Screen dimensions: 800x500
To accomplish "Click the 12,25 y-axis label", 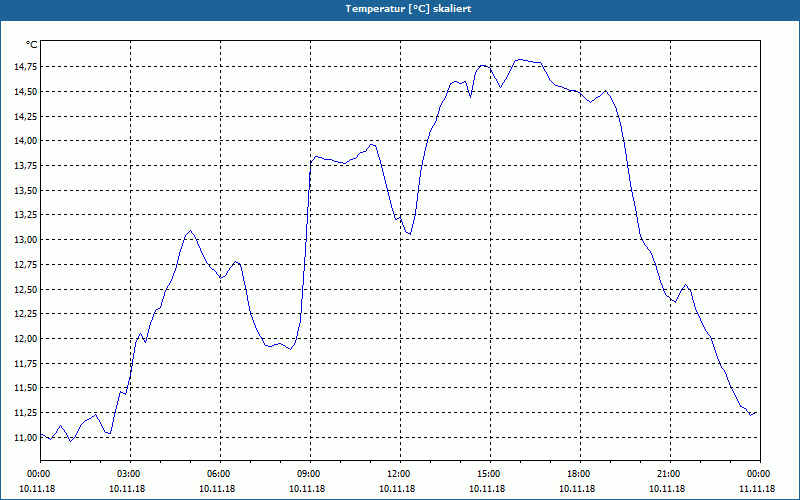I will (26, 314).
